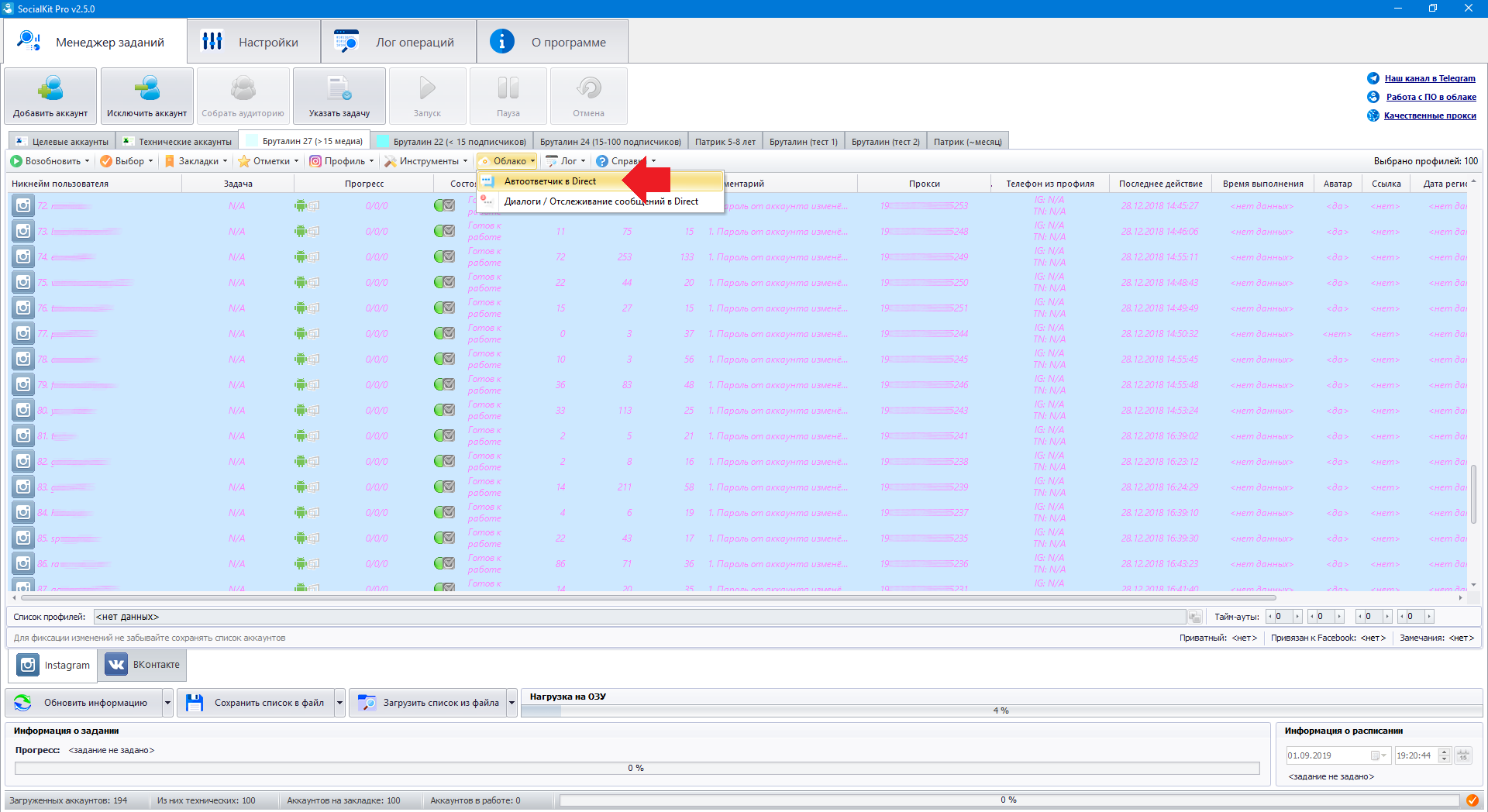Click the Instagram icon in row 72
The height and width of the screenshot is (812, 1488).
tap(23, 205)
